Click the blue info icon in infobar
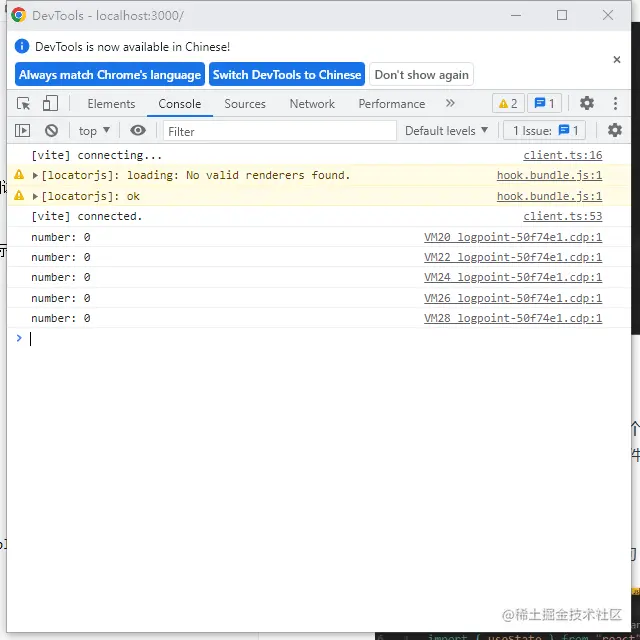This screenshot has height=640, width=640. coord(22,46)
